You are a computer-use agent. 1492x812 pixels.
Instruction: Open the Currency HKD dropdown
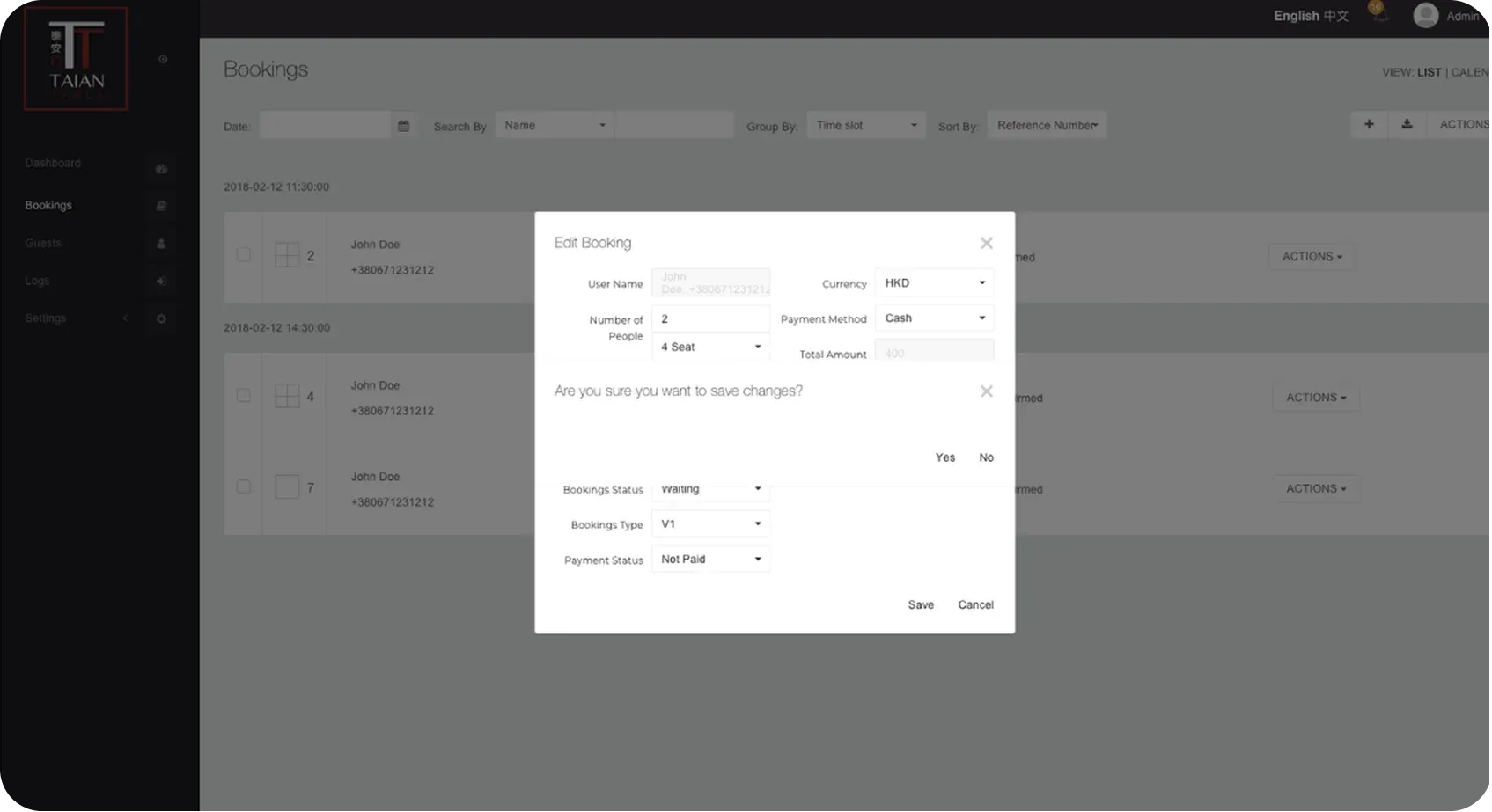[x=934, y=283]
